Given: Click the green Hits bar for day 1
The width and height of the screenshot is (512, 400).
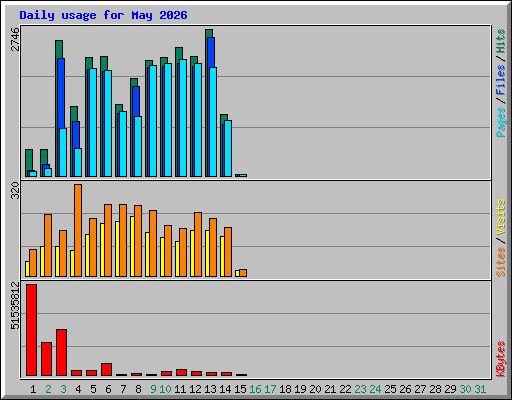Looking at the screenshot, I should click(x=29, y=160).
